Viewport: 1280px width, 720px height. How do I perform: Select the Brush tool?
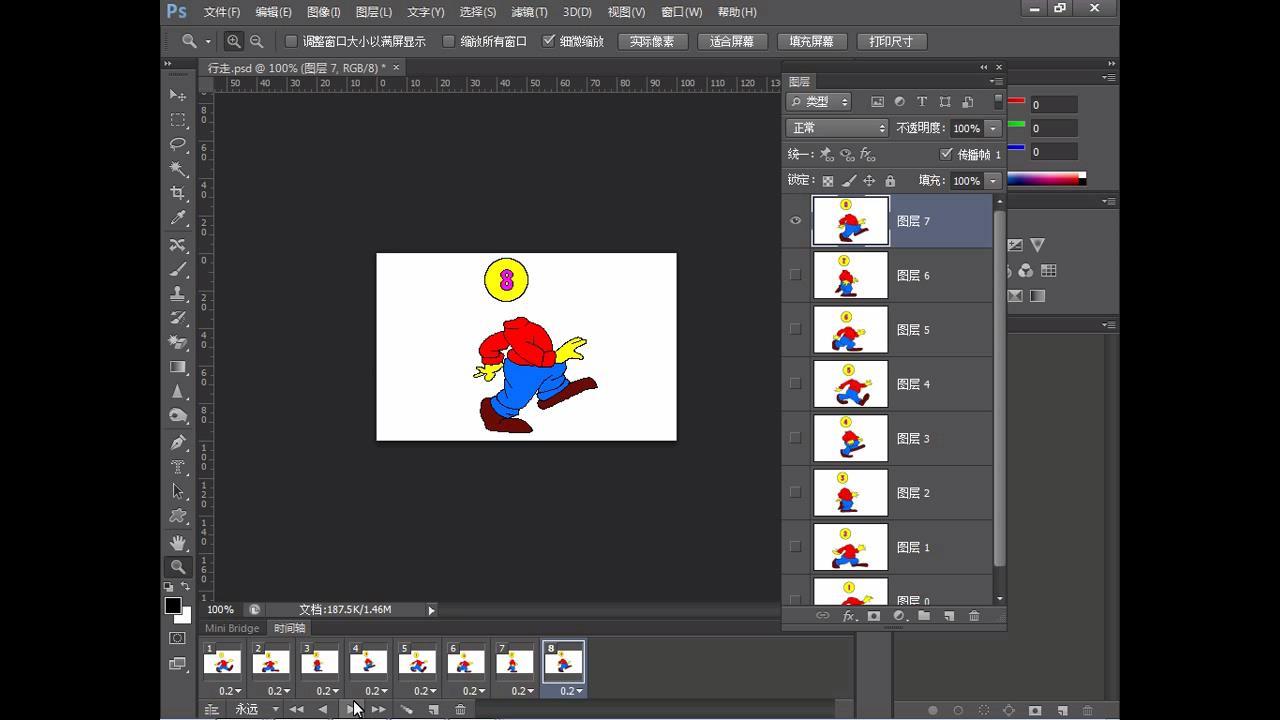[x=178, y=269]
